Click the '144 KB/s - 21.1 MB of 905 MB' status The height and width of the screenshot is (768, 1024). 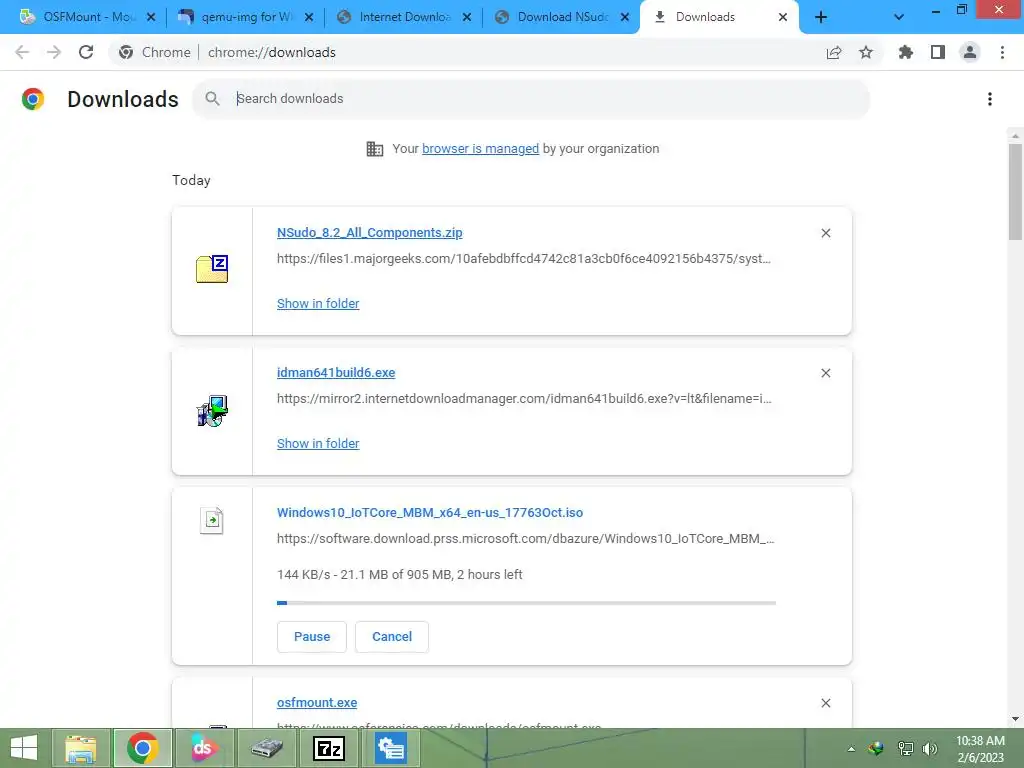pos(400,575)
